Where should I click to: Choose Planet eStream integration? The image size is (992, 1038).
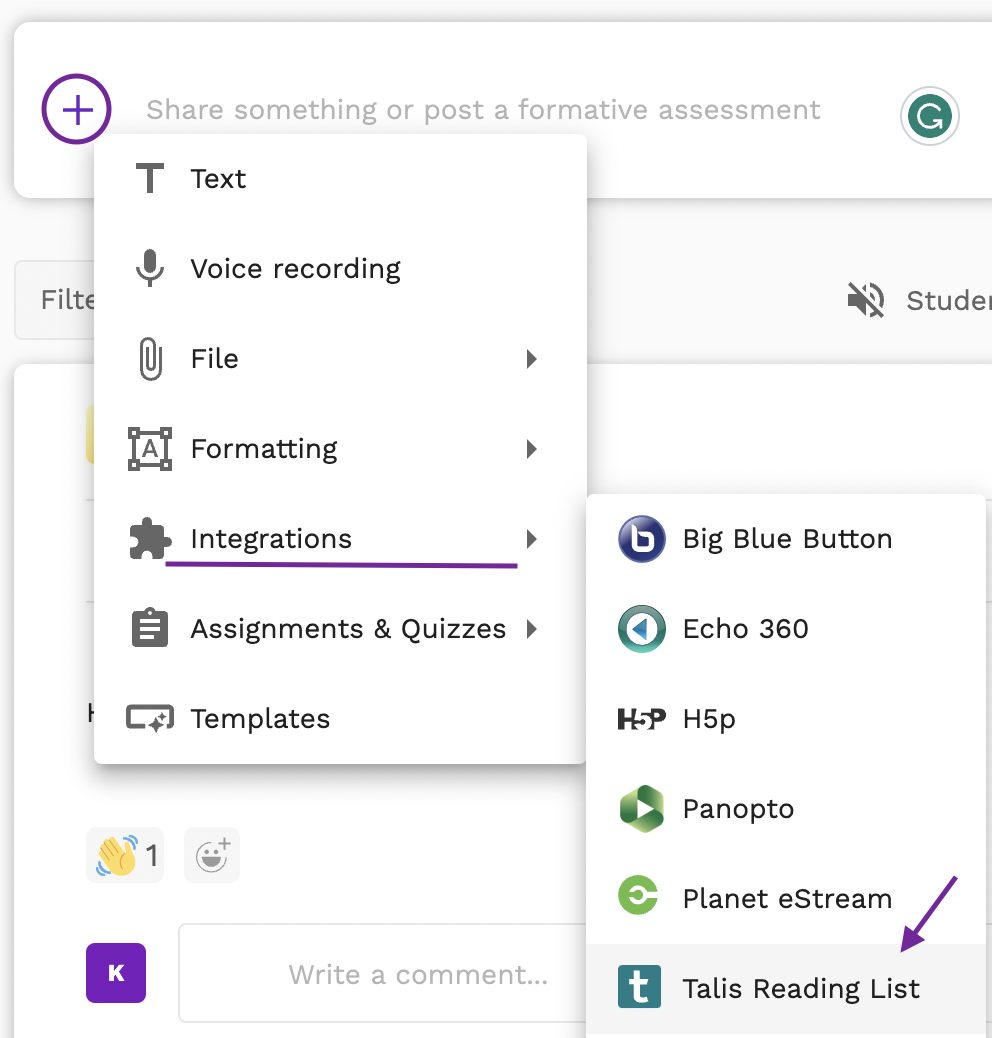coord(786,899)
